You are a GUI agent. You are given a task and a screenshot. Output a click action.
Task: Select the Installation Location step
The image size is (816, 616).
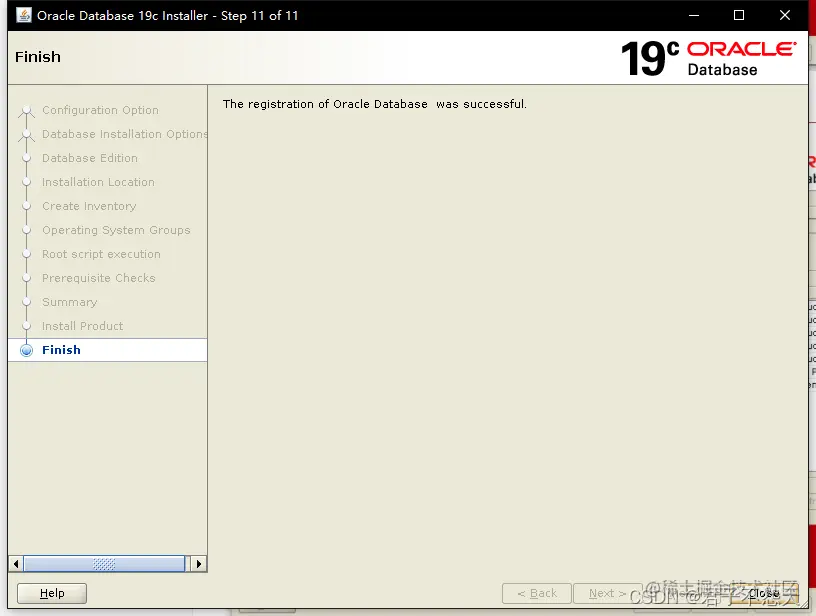[98, 182]
